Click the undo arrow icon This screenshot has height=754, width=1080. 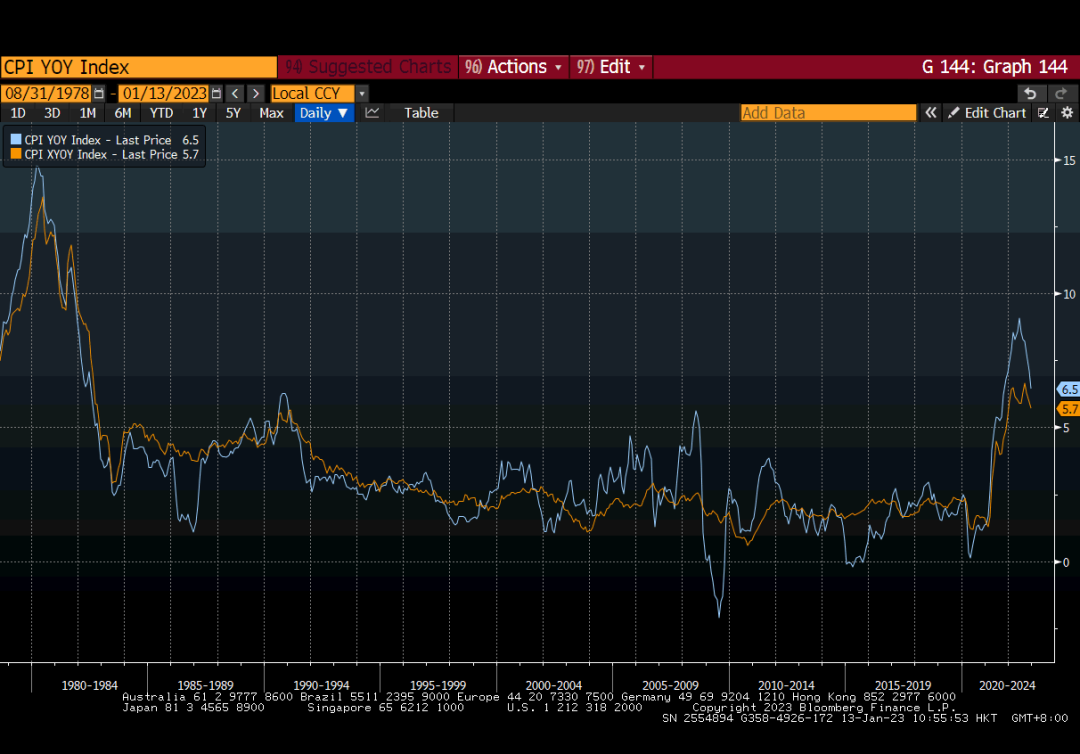click(x=1029, y=93)
